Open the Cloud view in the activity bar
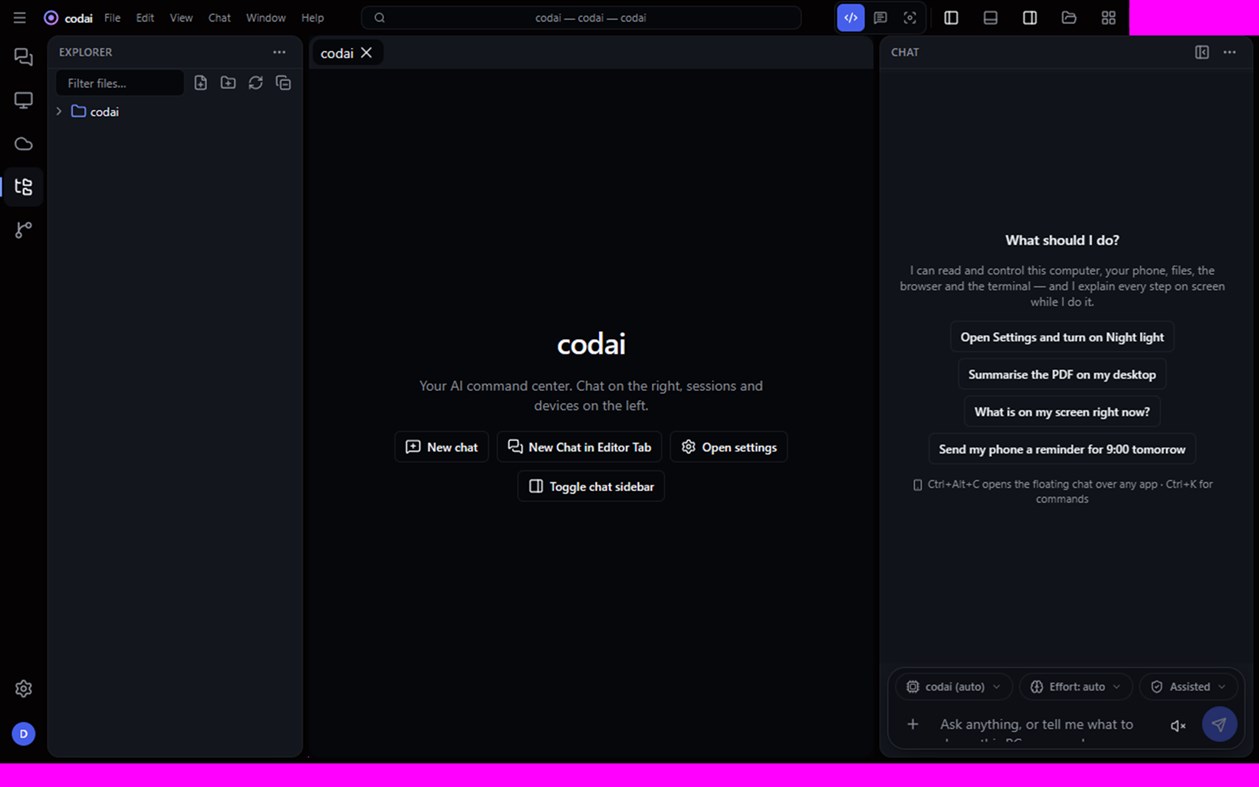Screen dimensions: 1259x787 tap(23, 144)
